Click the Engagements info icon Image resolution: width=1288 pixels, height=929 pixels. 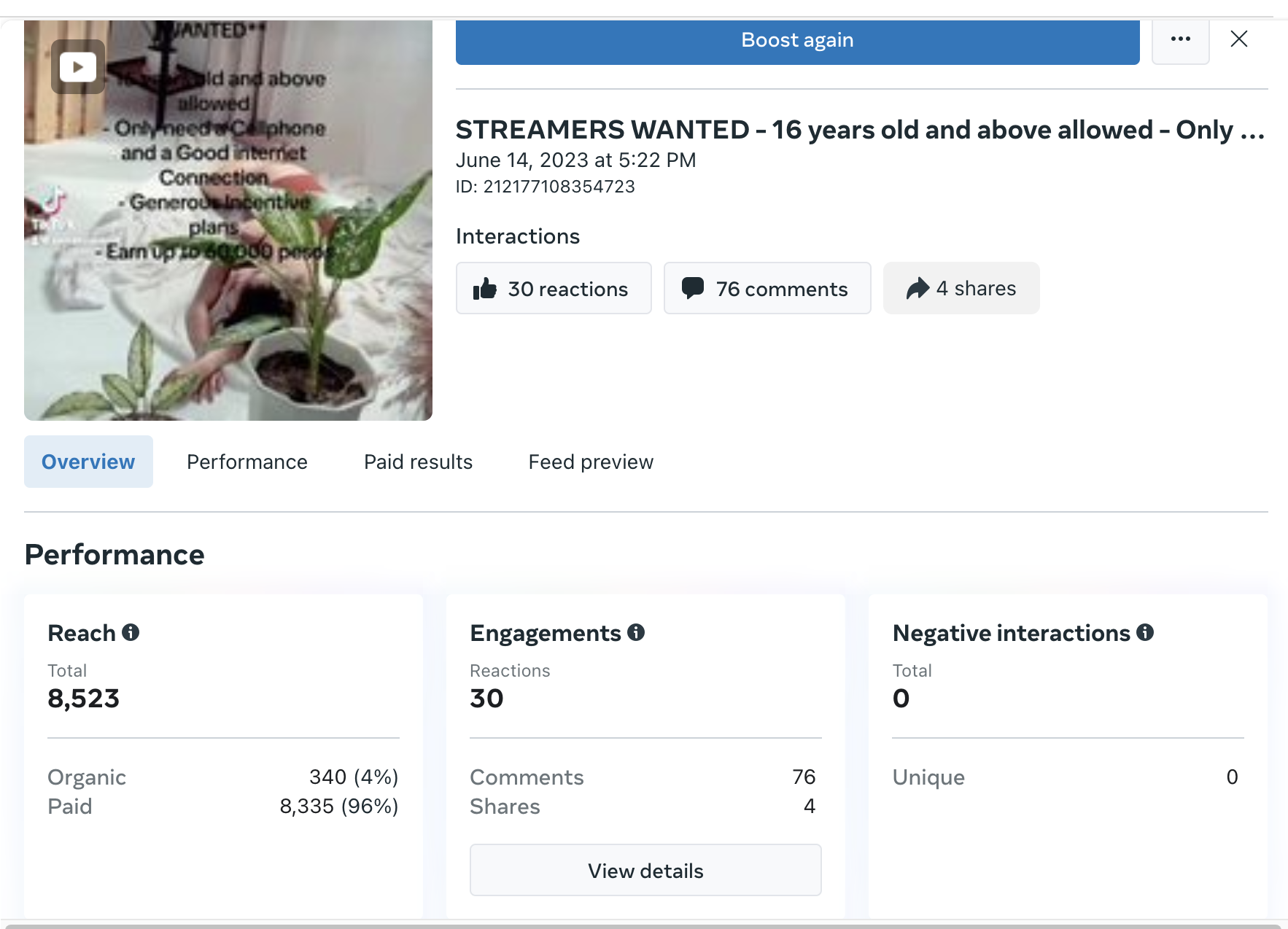(x=636, y=632)
